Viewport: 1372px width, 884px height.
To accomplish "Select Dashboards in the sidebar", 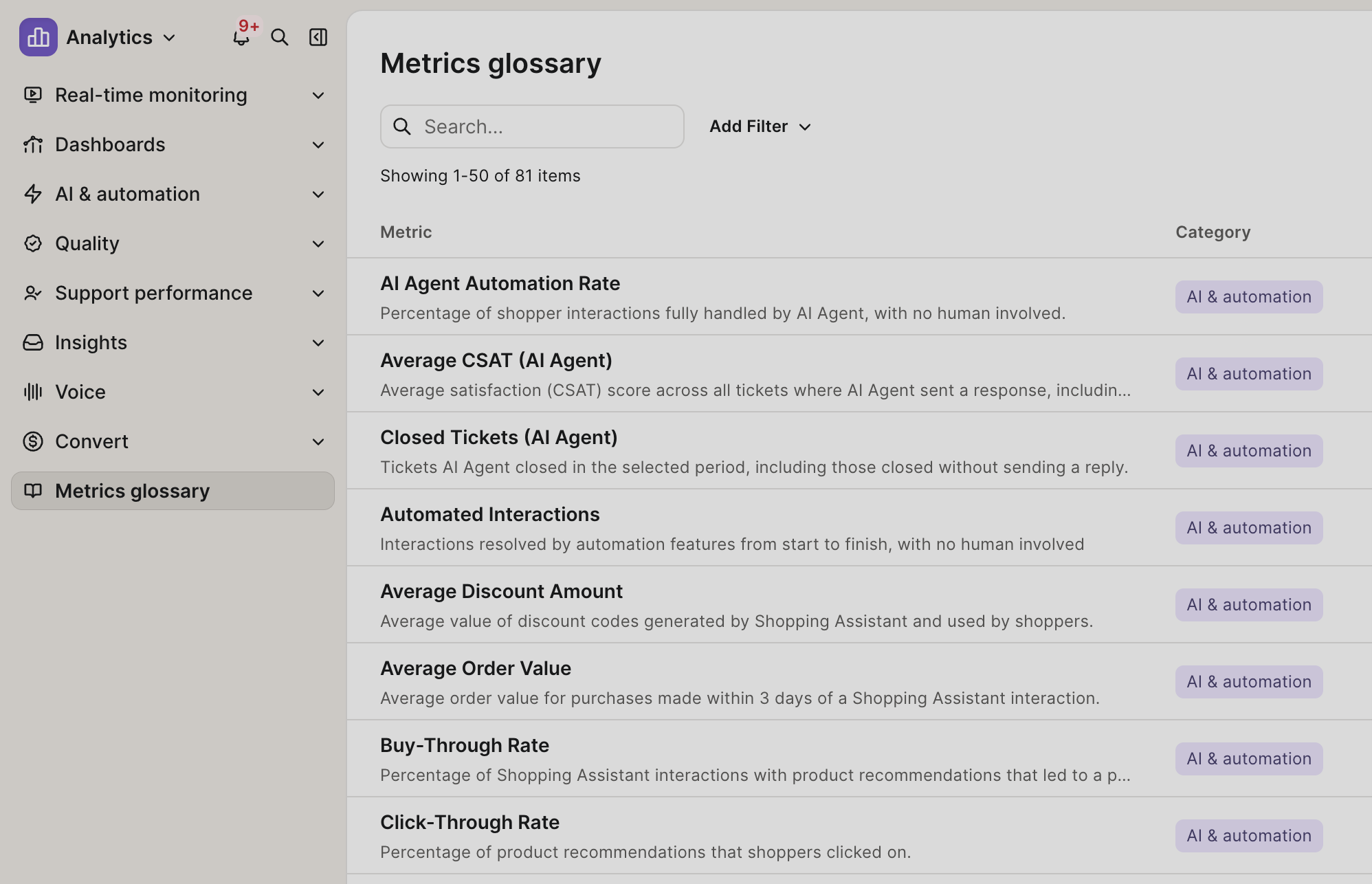I will coord(173,144).
